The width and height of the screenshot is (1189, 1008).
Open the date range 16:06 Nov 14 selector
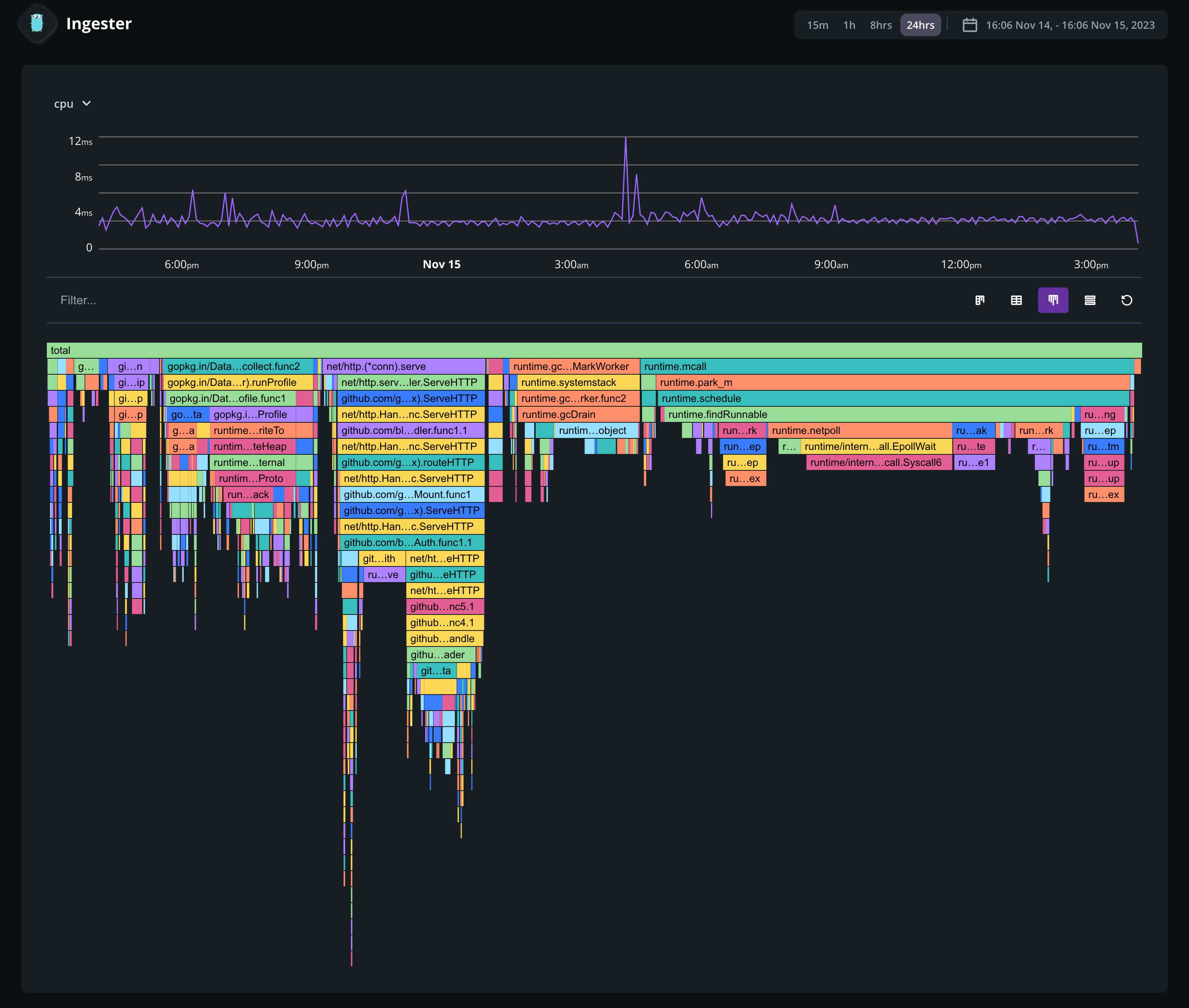(1070, 25)
